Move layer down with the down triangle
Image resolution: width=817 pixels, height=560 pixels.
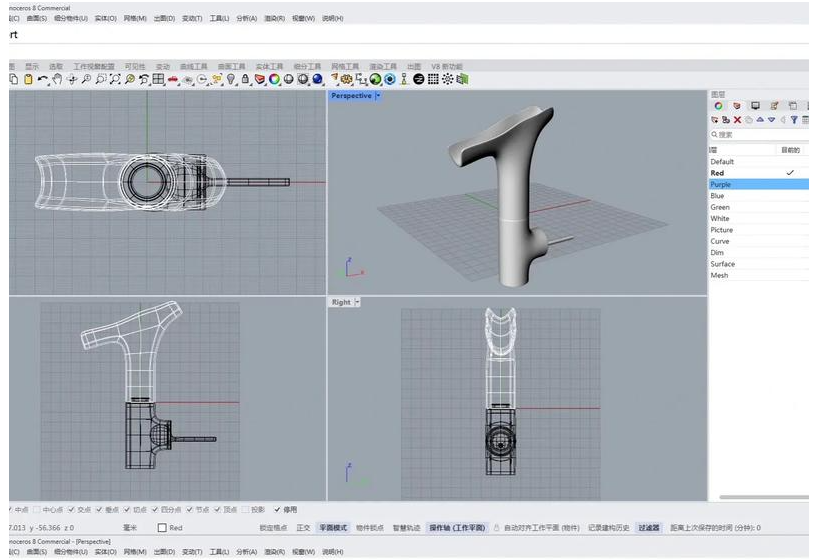coord(772,120)
